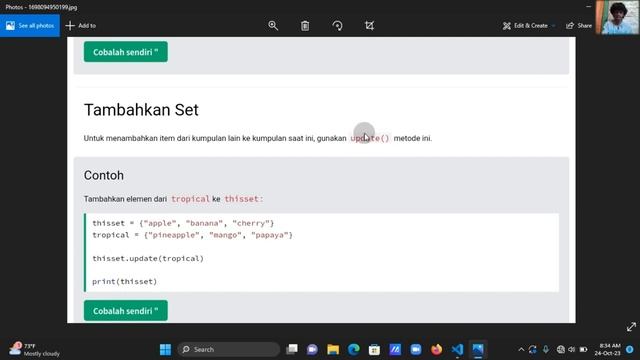Click the taskbar Search box
Image resolution: width=640 pixels, height=360 pixels.
tap(229, 349)
